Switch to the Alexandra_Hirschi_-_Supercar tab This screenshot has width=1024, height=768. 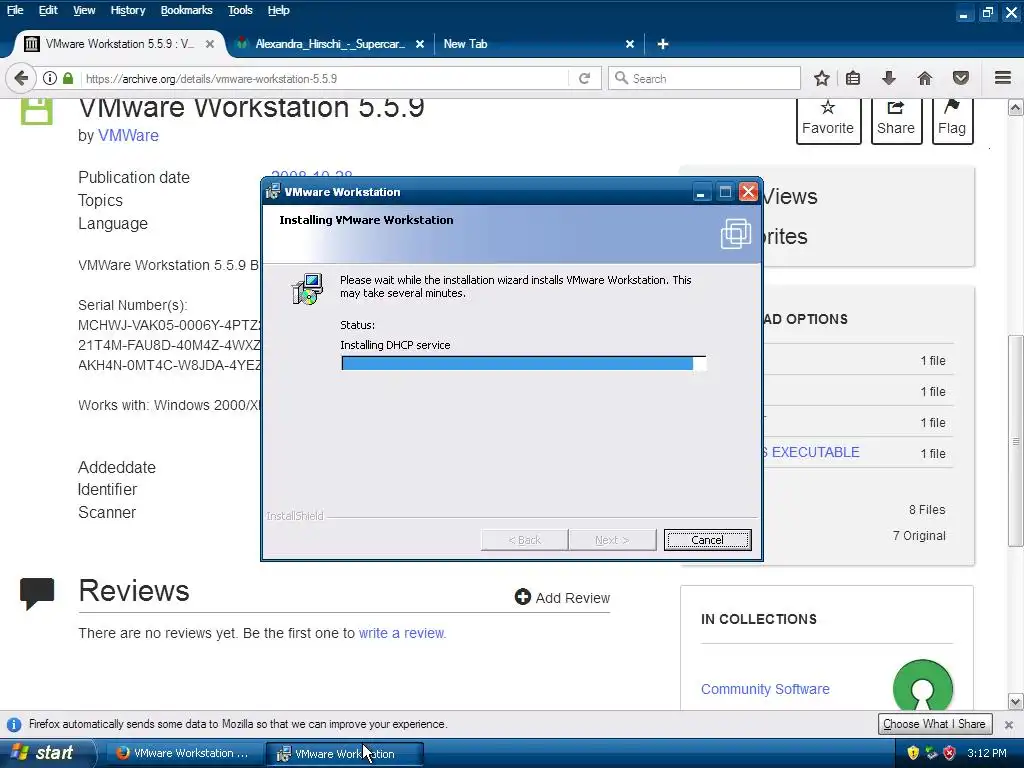[x=330, y=44]
